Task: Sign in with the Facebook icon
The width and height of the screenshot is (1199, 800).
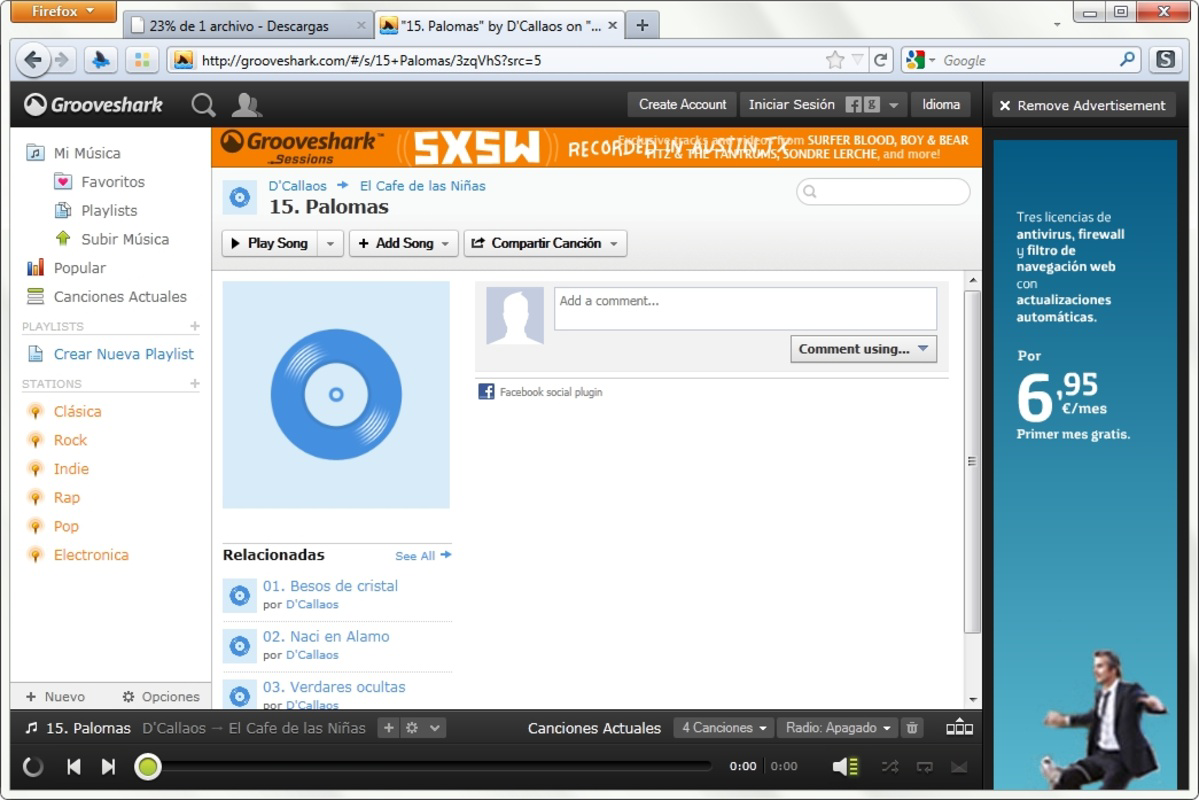Action: point(853,105)
